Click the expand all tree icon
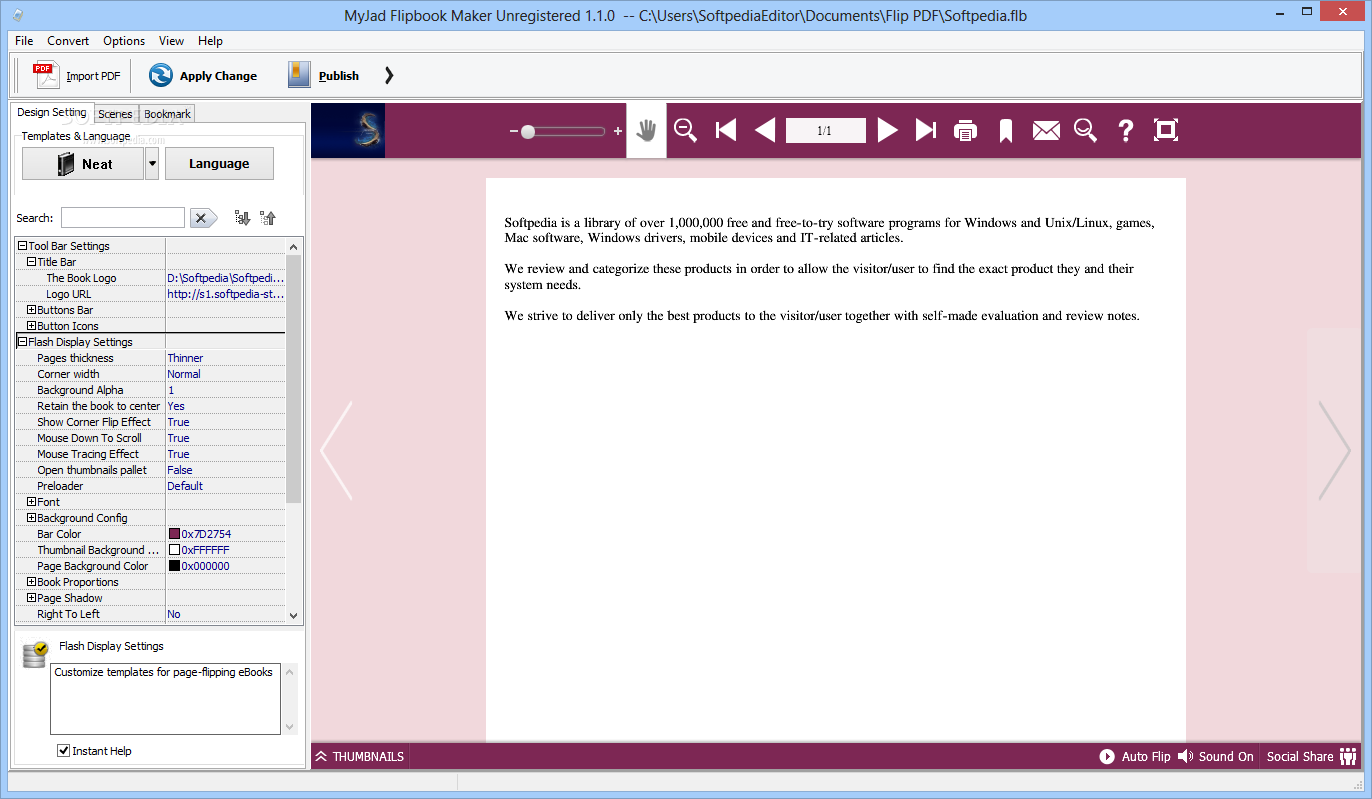The image size is (1372, 799). (x=242, y=218)
